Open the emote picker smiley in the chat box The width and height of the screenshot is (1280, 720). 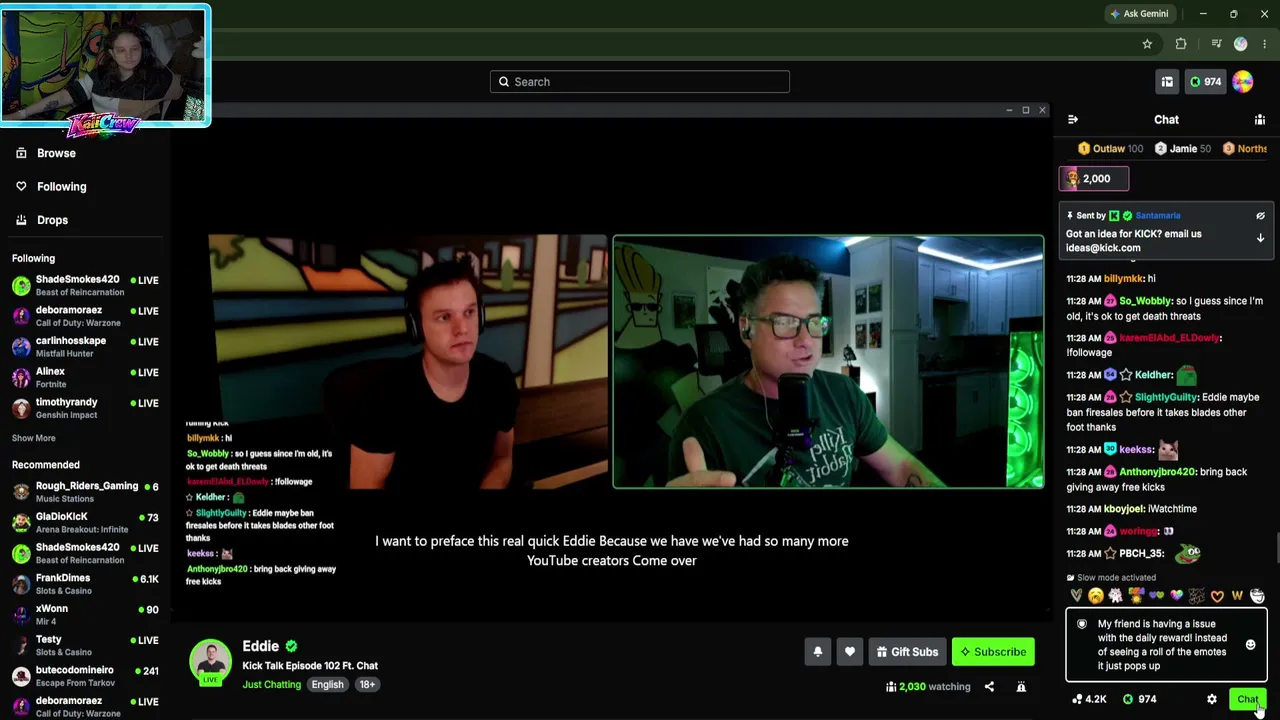(x=1250, y=645)
